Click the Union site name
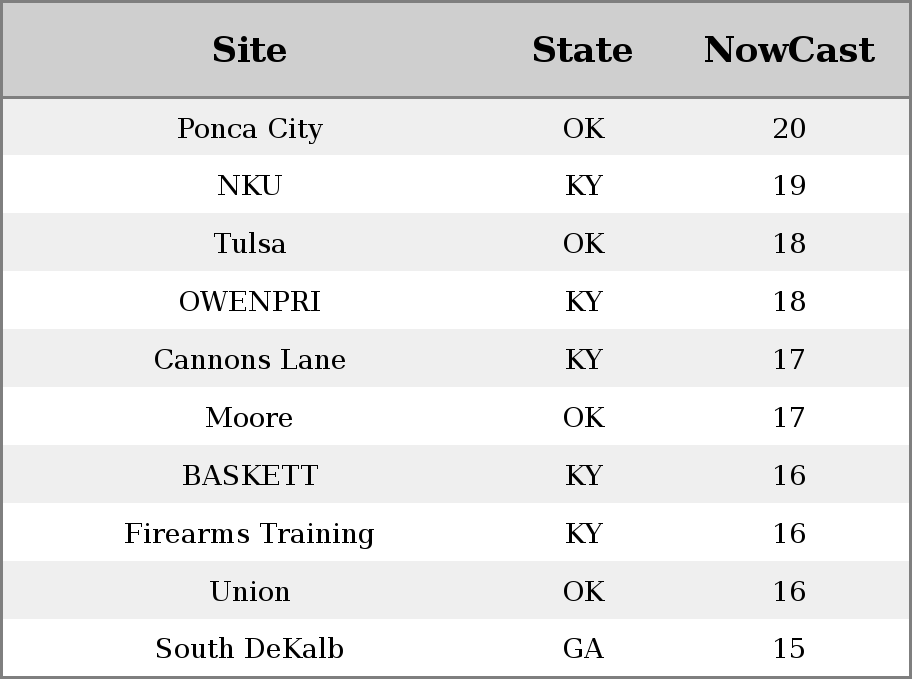The width and height of the screenshot is (912, 679). (250, 592)
